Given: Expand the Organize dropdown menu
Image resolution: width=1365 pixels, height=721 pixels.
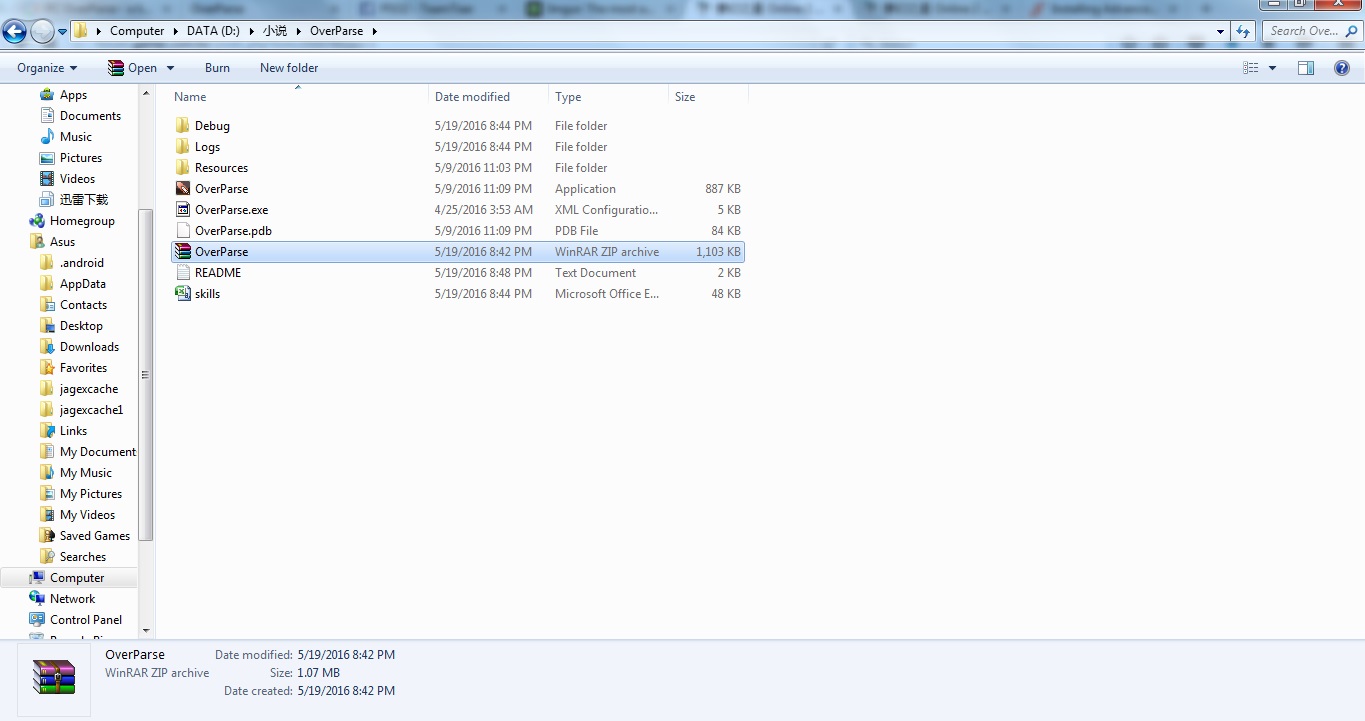Looking at the screenshot, I should click(47, 68).
